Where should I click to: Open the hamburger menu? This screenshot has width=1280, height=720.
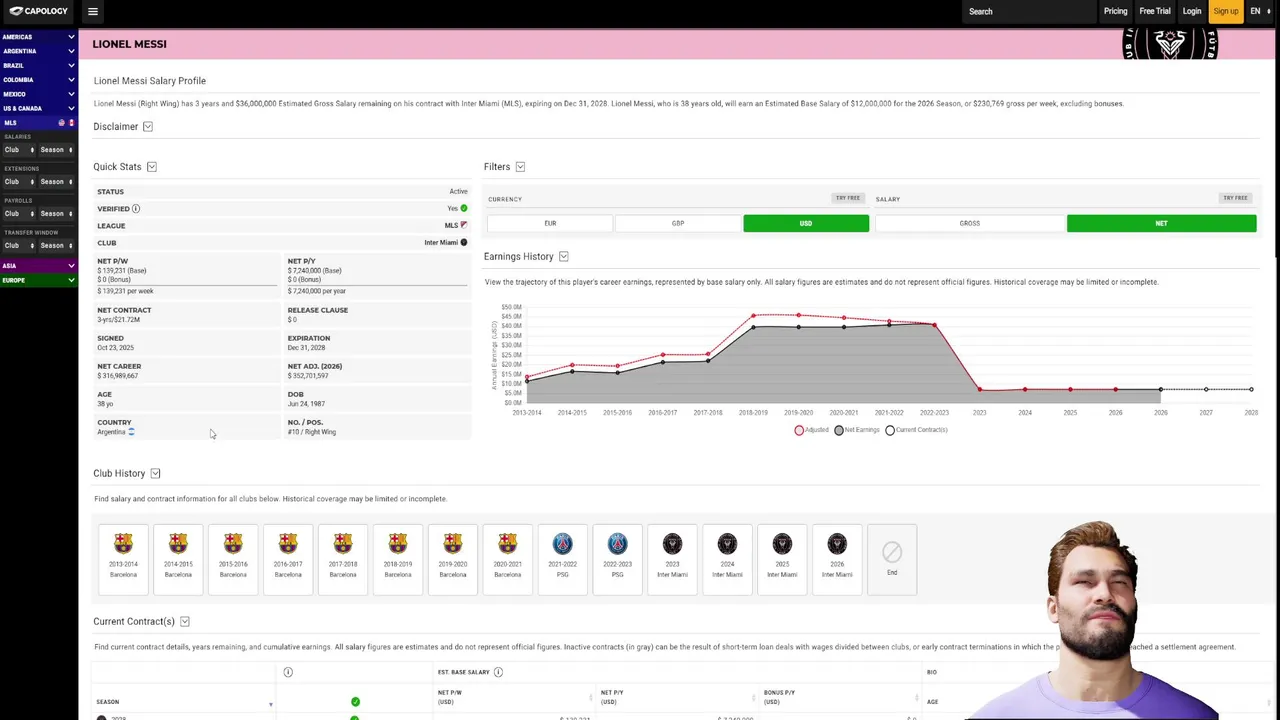click(x=92, y=12)
